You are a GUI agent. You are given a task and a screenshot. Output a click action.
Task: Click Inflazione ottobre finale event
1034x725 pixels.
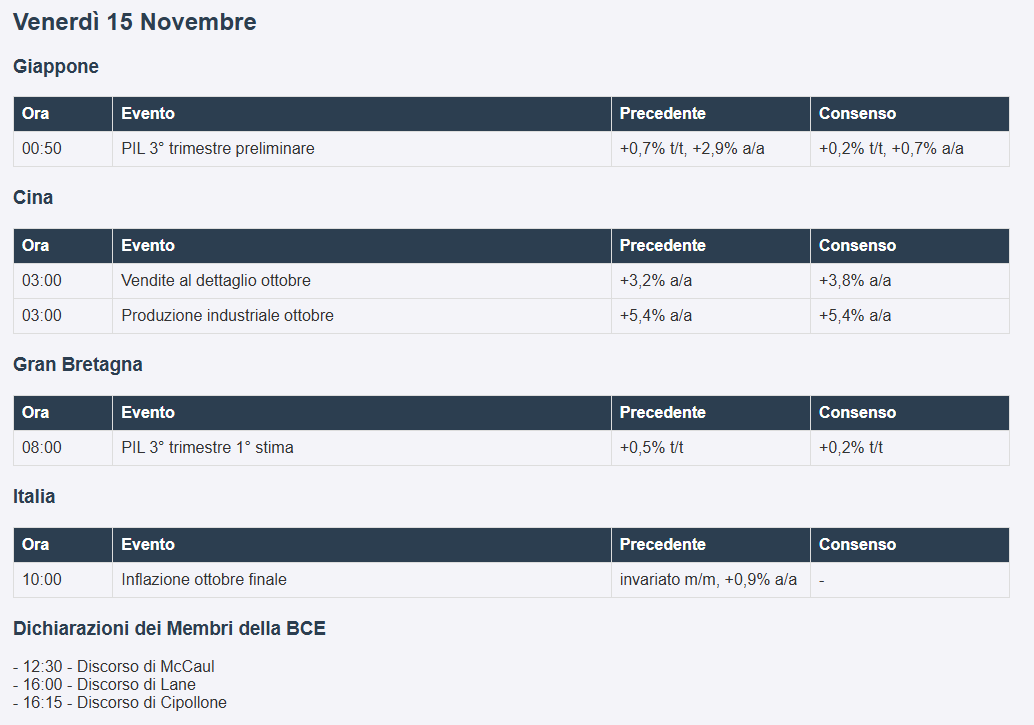204,579
